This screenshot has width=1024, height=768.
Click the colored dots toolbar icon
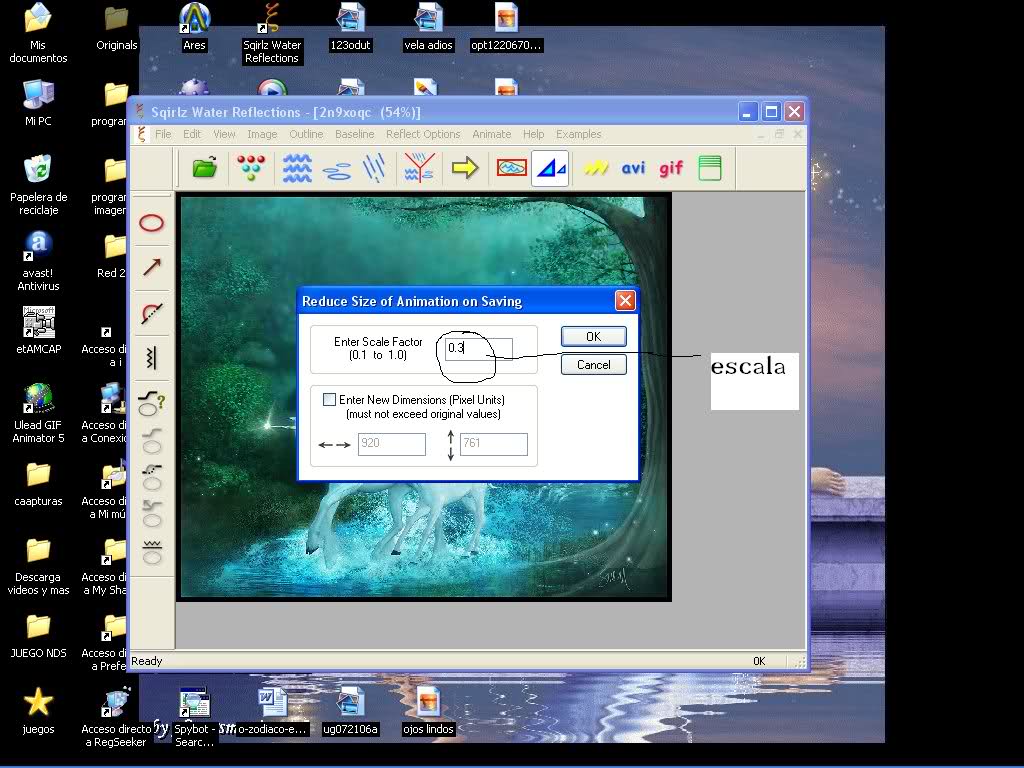(251, 168)
